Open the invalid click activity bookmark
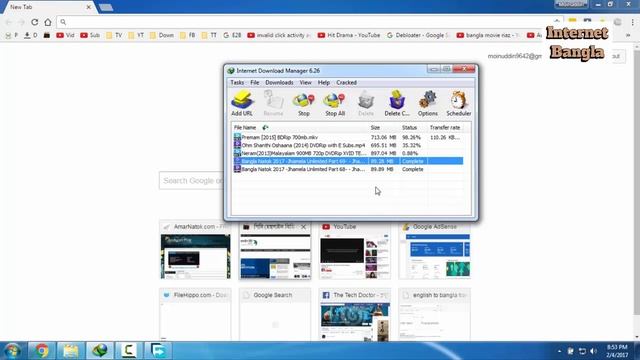640x360 pixels. (x=279, y=36)
